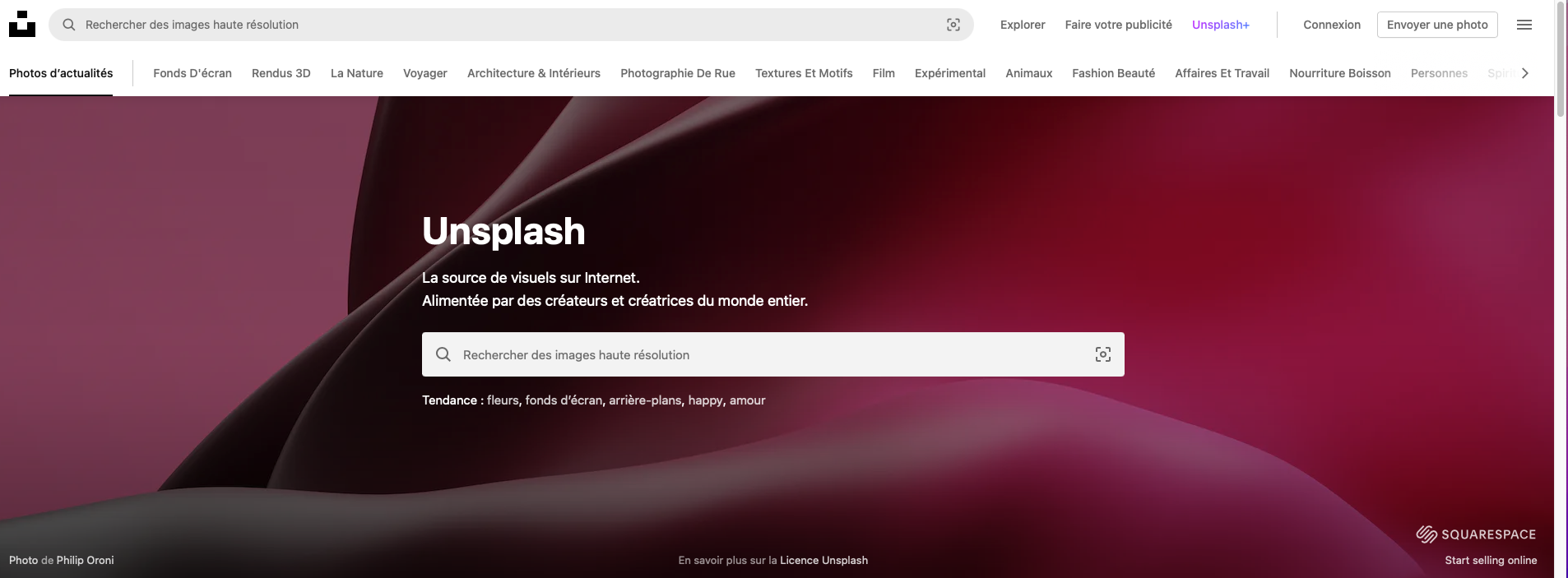Viewport: 1568px width, 578px height.
Task: Click trending term amour
Action: coord(748,400)
